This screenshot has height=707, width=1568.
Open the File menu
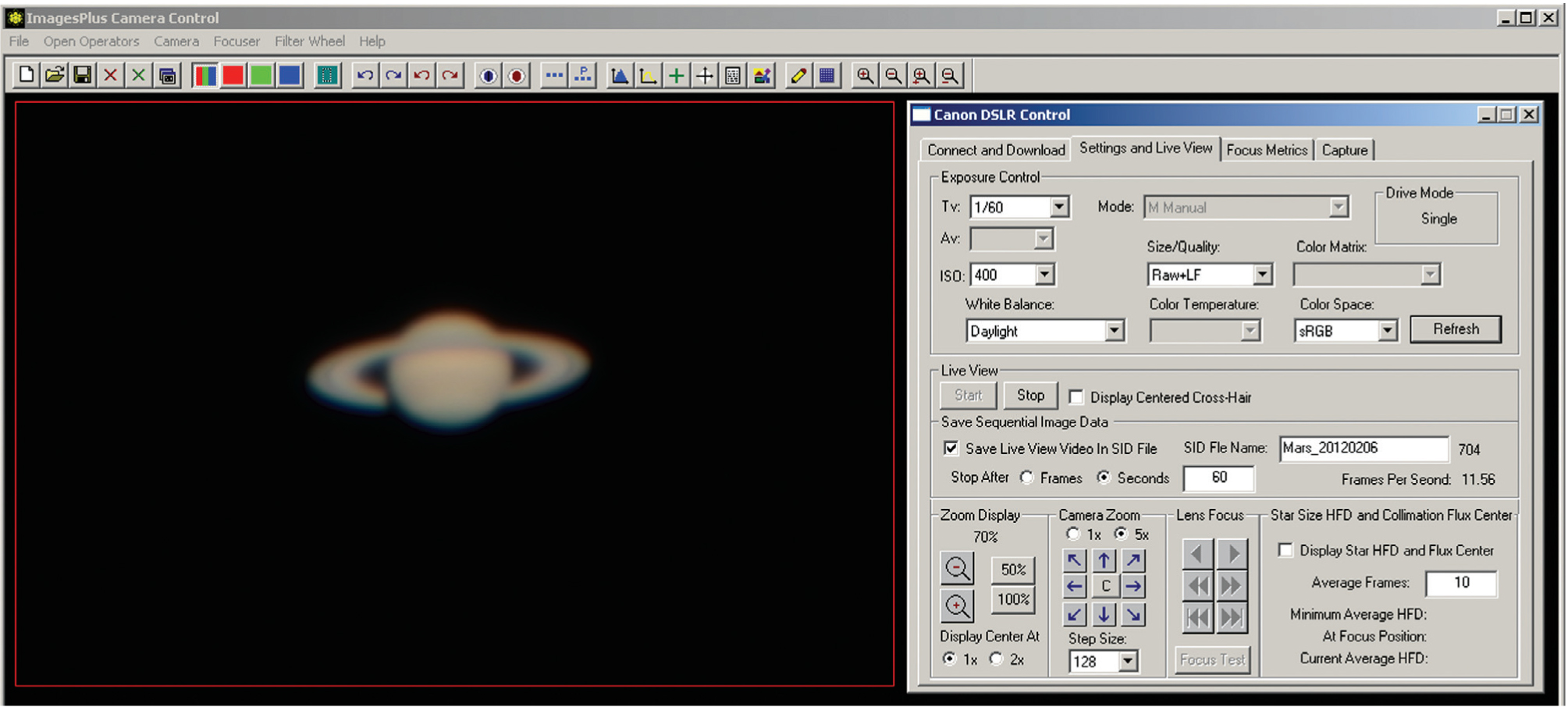[19, 41]
